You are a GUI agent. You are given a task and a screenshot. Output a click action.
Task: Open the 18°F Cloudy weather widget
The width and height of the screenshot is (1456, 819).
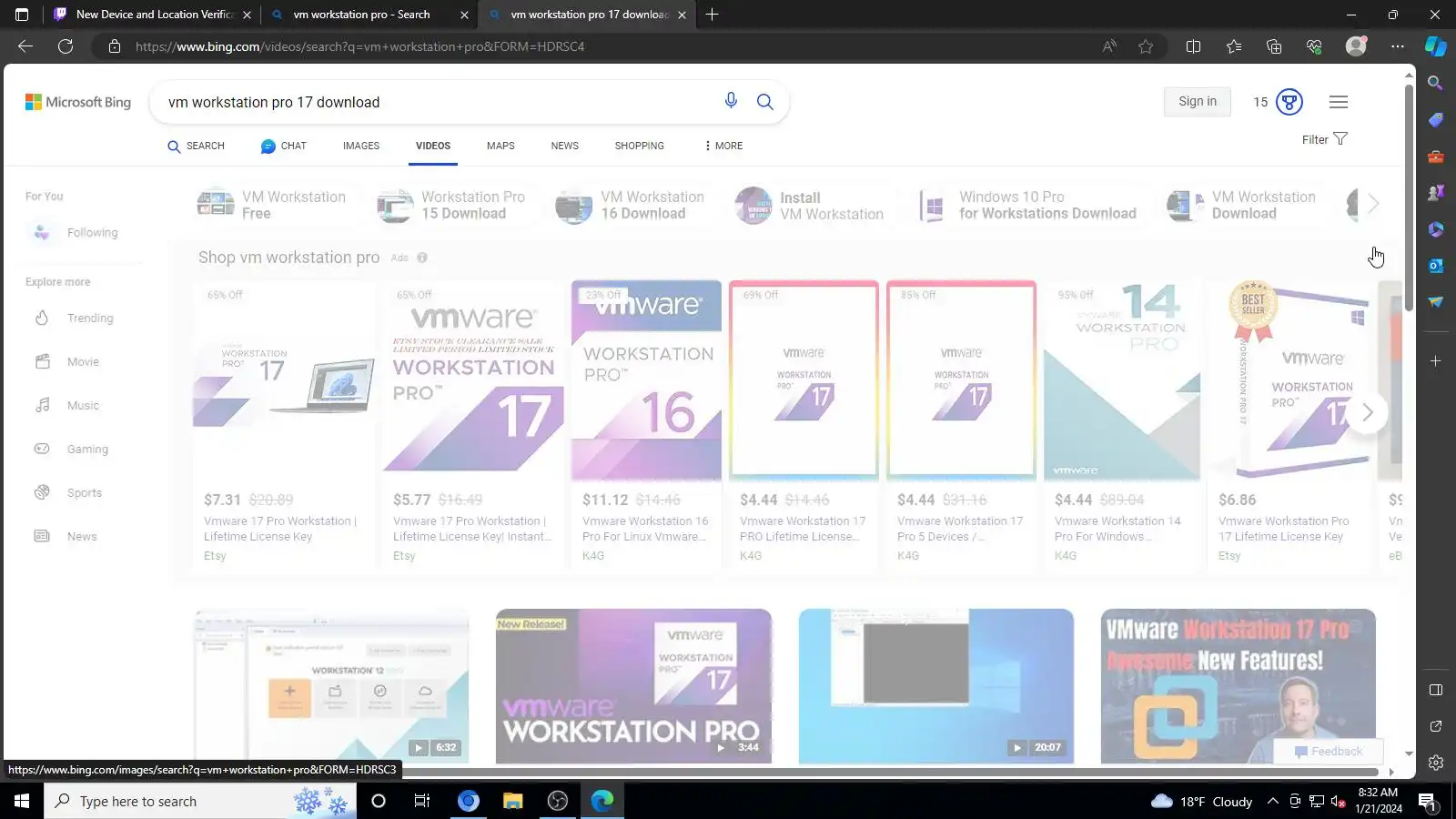coord(1203,801)
